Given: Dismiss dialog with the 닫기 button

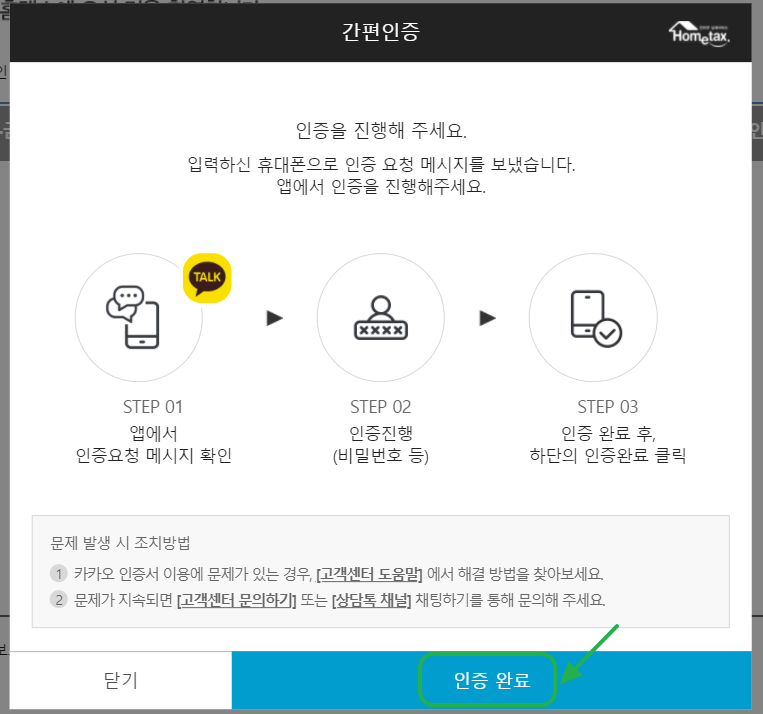Looking at the screenshot, I should (121, 680).
